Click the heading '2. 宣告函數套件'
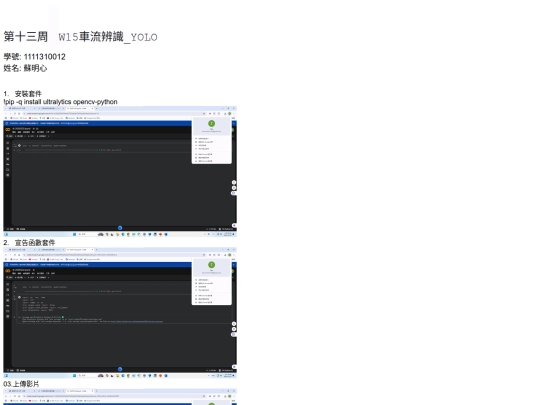The height and width of the screenshot is (405, 540). click(29, 242)
